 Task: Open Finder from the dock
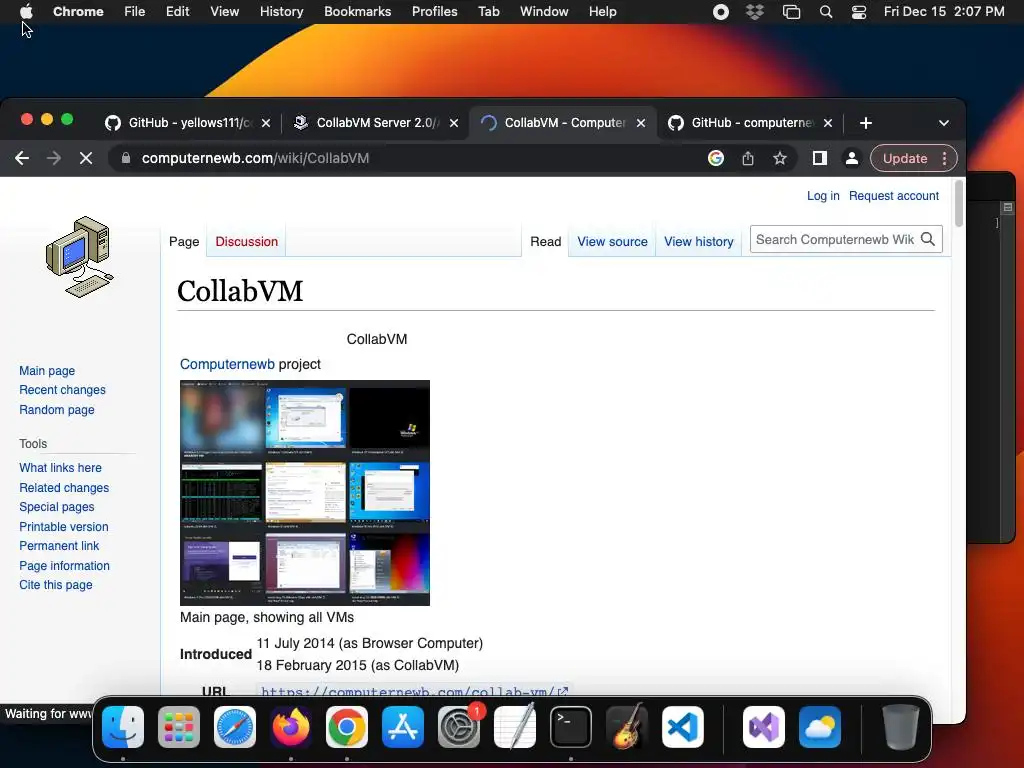[x=123, y=727]
